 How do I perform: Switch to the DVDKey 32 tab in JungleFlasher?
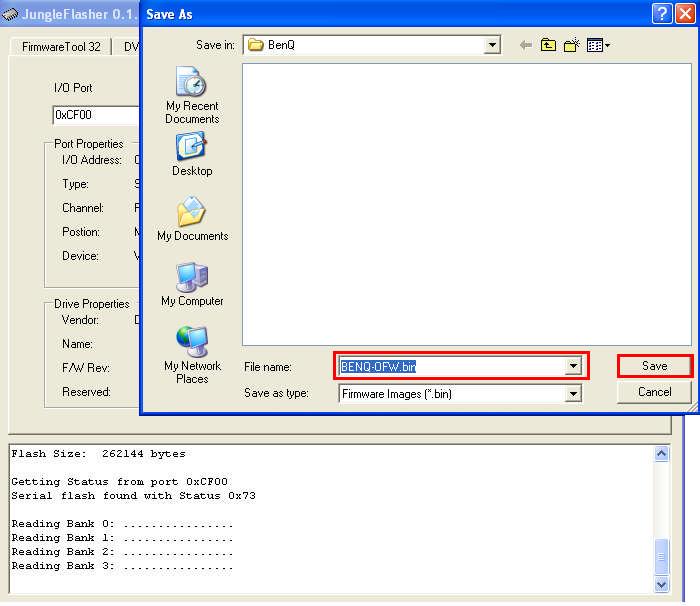127,46
